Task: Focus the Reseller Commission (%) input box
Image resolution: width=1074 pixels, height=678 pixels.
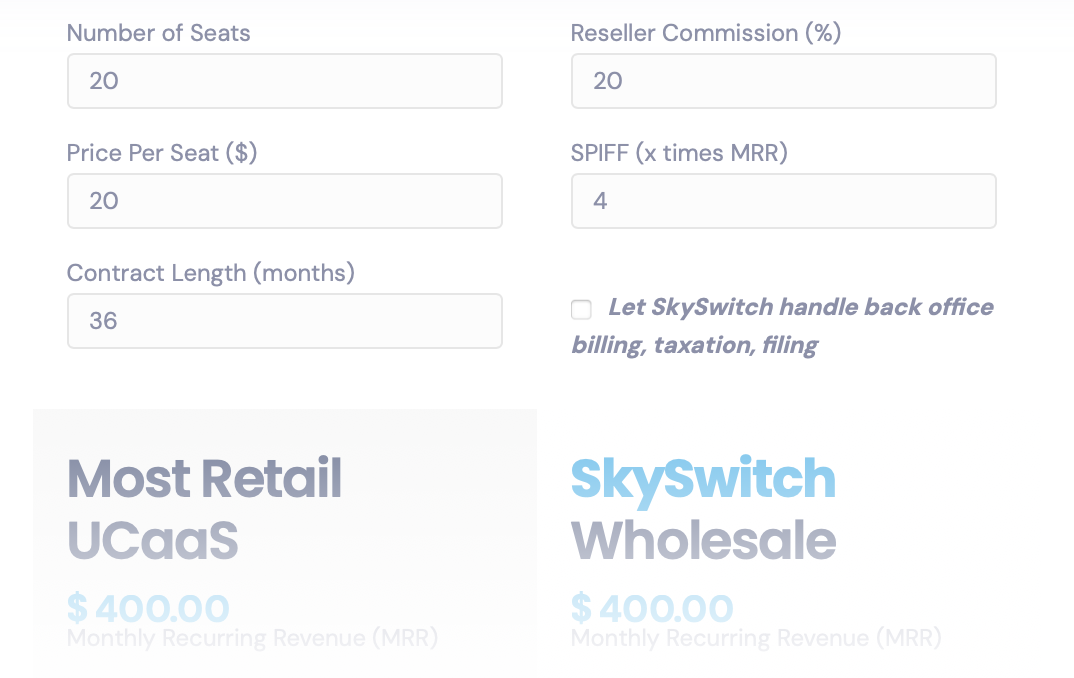Action: click(783, 81)
